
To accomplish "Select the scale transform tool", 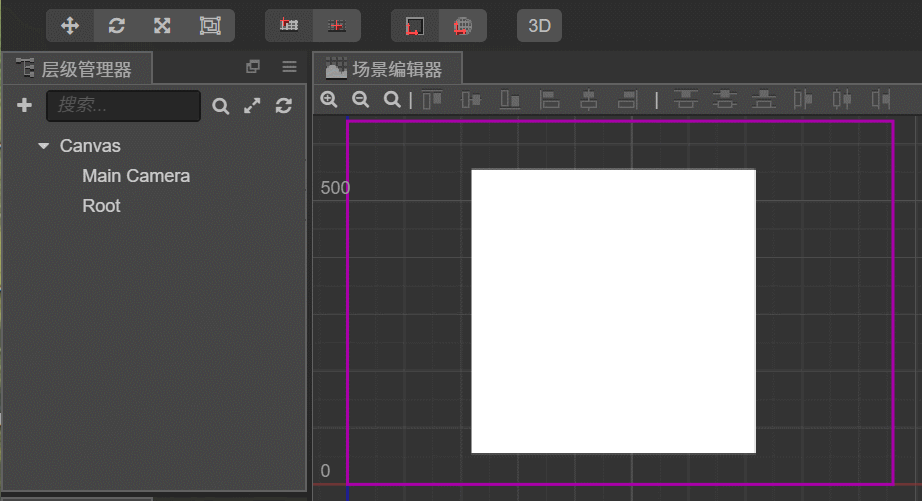I will pyautogui.click(x=162, y=25).
